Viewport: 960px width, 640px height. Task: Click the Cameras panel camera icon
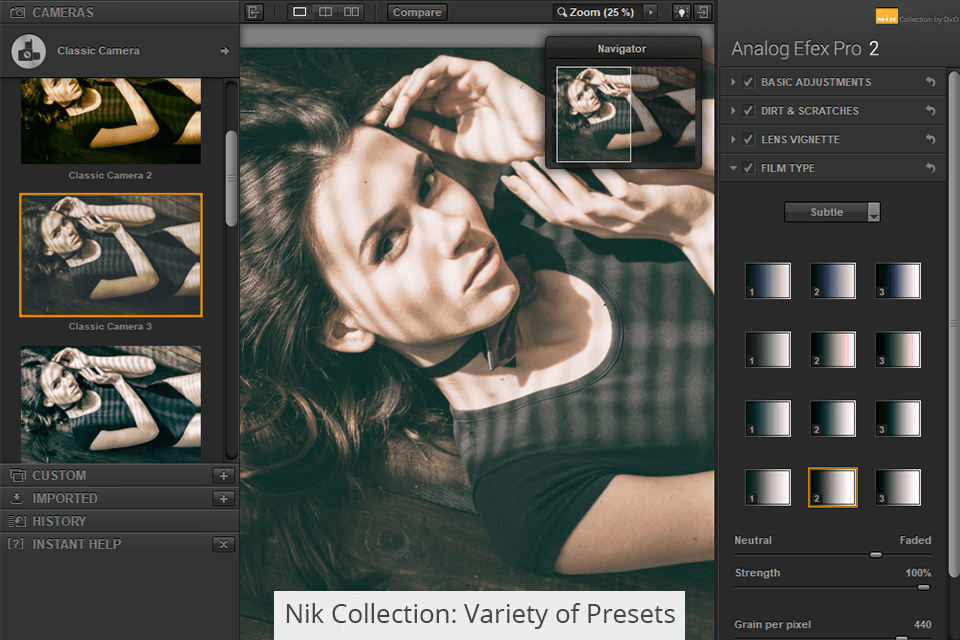18,12
